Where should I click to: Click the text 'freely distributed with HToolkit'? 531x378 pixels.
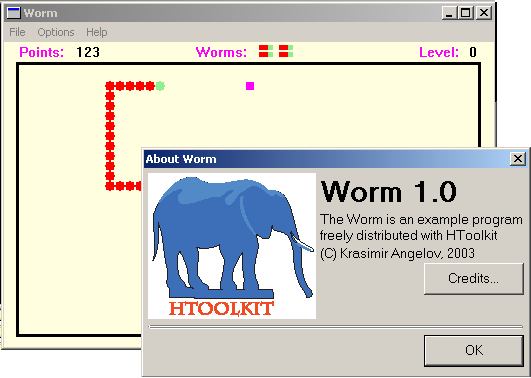point(408,235)
